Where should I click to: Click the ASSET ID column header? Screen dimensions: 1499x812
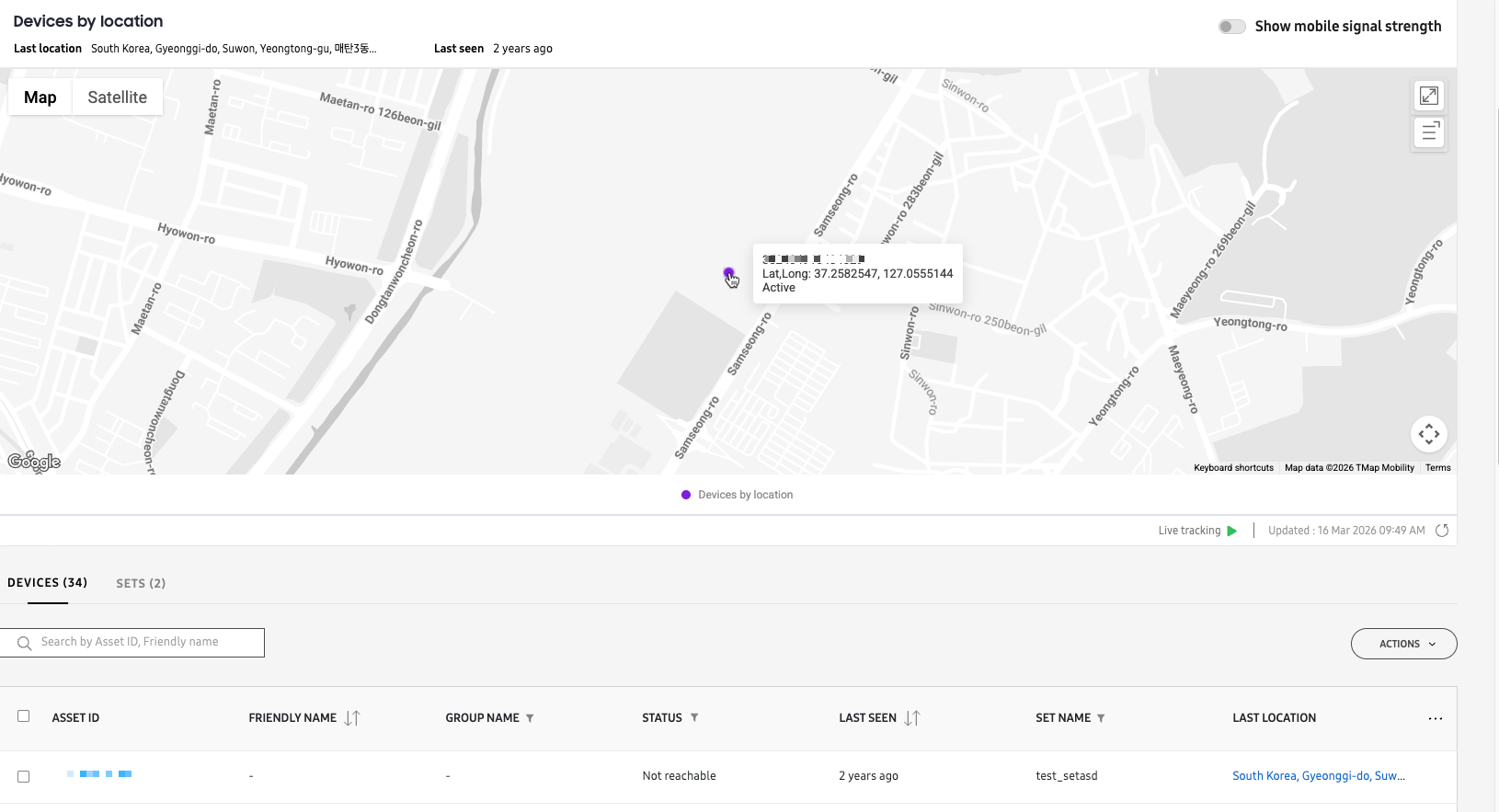point(75,718)
